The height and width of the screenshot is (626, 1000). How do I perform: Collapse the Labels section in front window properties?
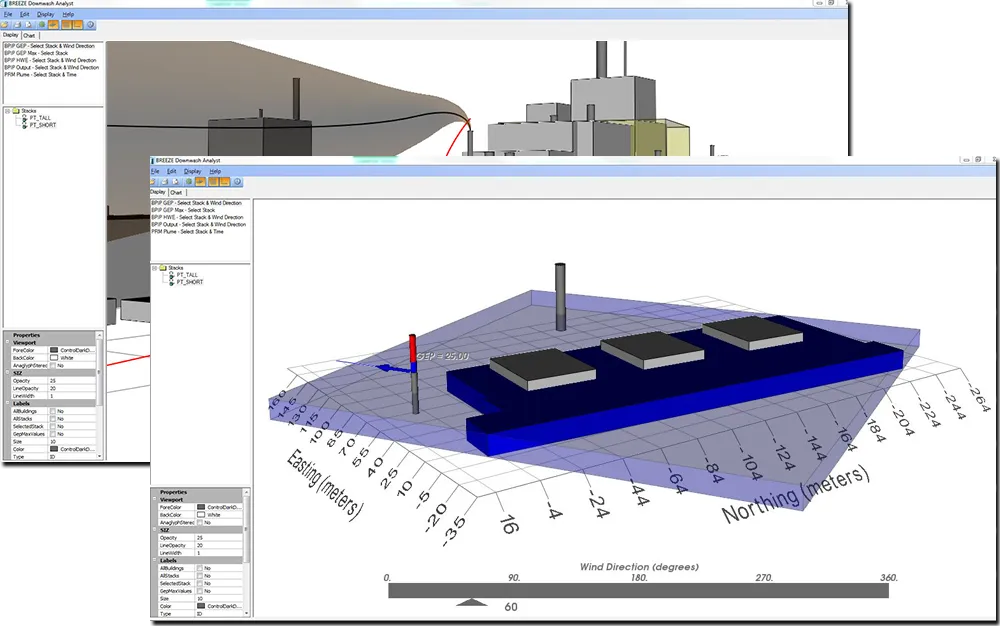155,560
